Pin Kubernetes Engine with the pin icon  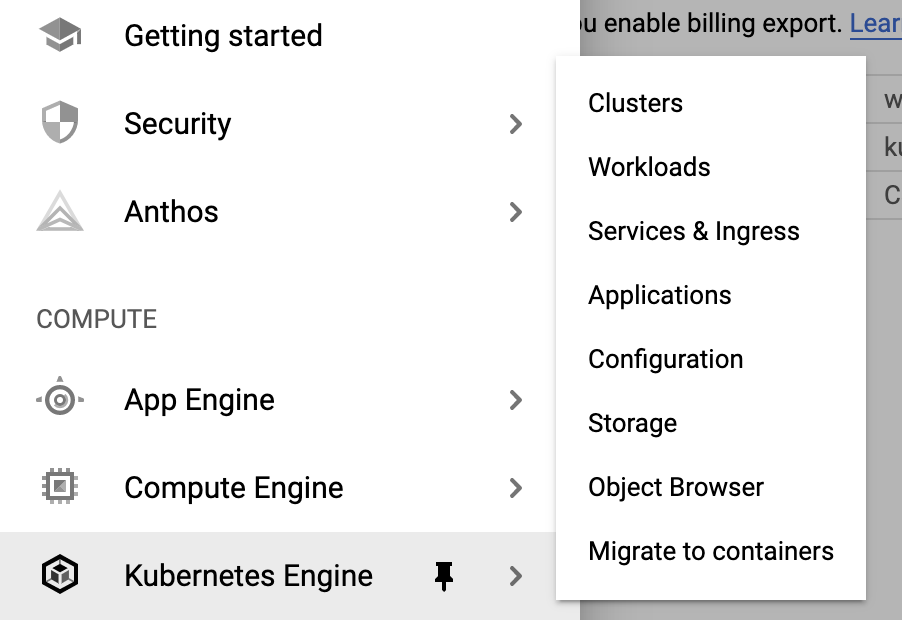[x=444, y=575]
